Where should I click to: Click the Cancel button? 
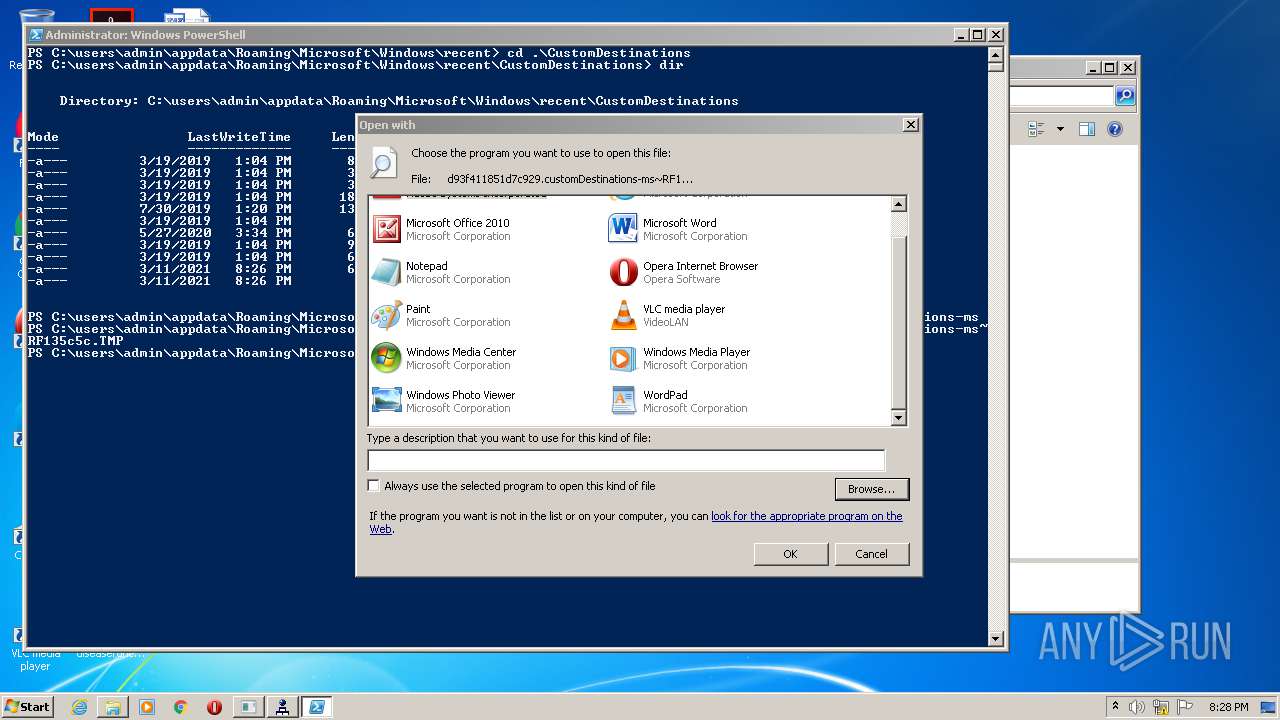[x=871, y=554]
